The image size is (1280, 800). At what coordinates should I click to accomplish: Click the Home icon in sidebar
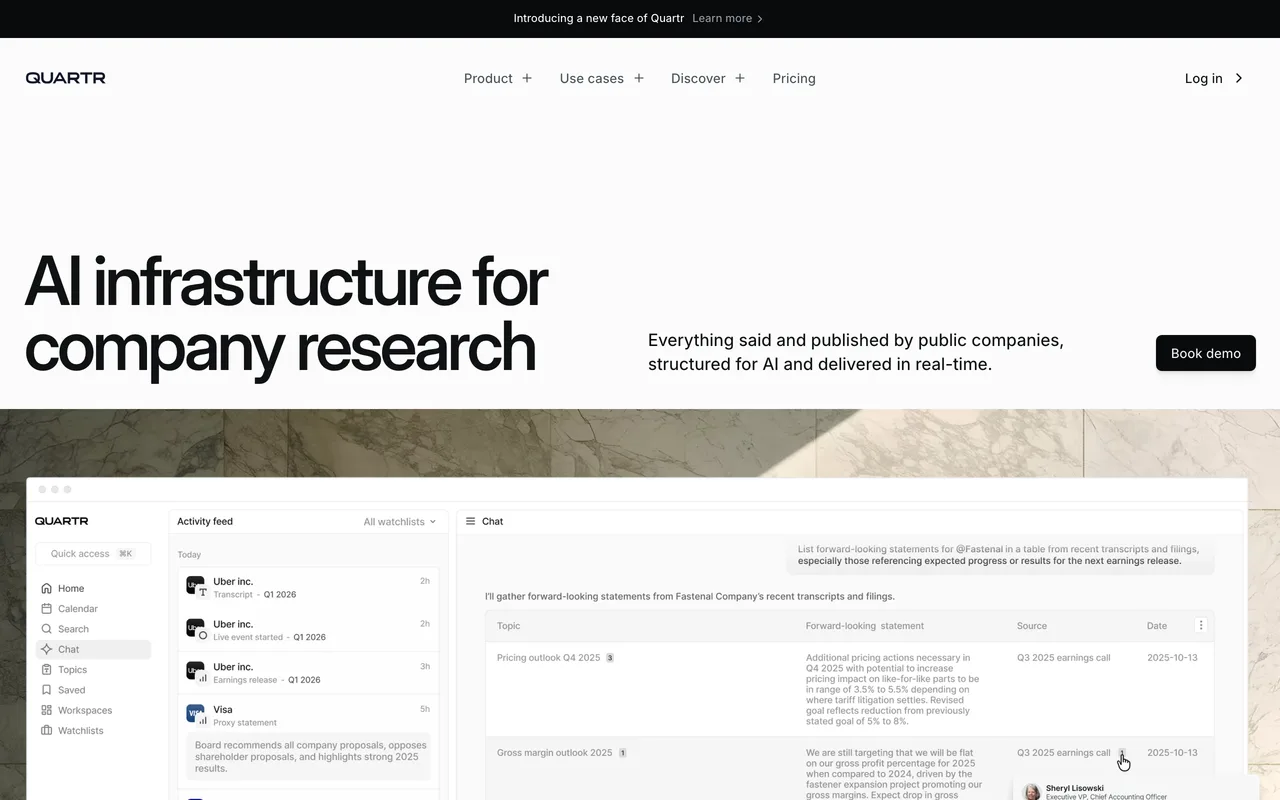pos(47,588)
